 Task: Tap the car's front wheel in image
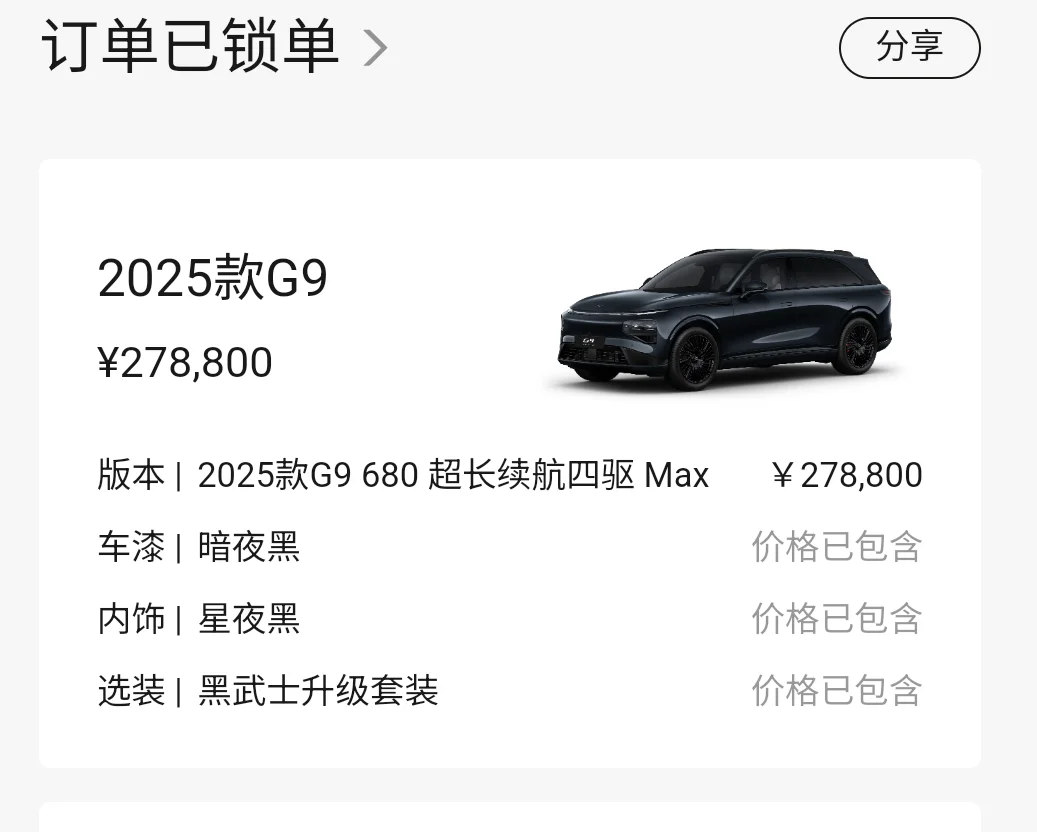(694, 358)
